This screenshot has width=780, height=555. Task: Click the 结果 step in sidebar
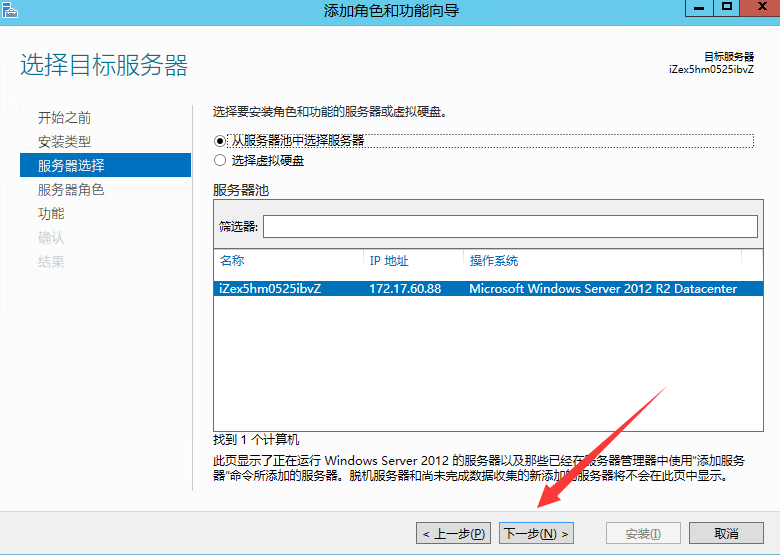click(51, 262)
